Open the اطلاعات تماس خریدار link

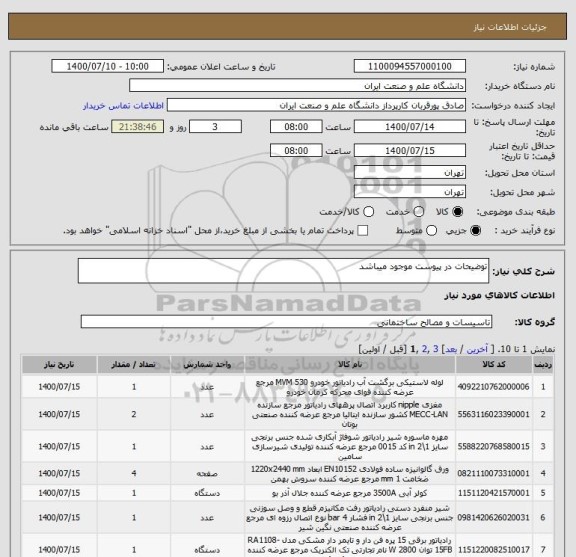coord(123,106)
